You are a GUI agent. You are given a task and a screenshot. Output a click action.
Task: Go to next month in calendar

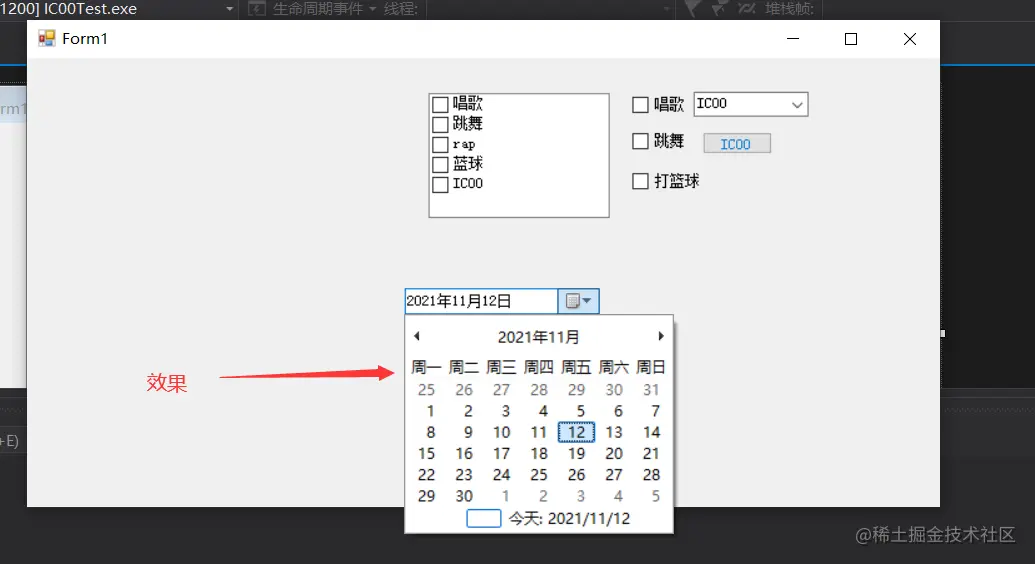(660, 336)
